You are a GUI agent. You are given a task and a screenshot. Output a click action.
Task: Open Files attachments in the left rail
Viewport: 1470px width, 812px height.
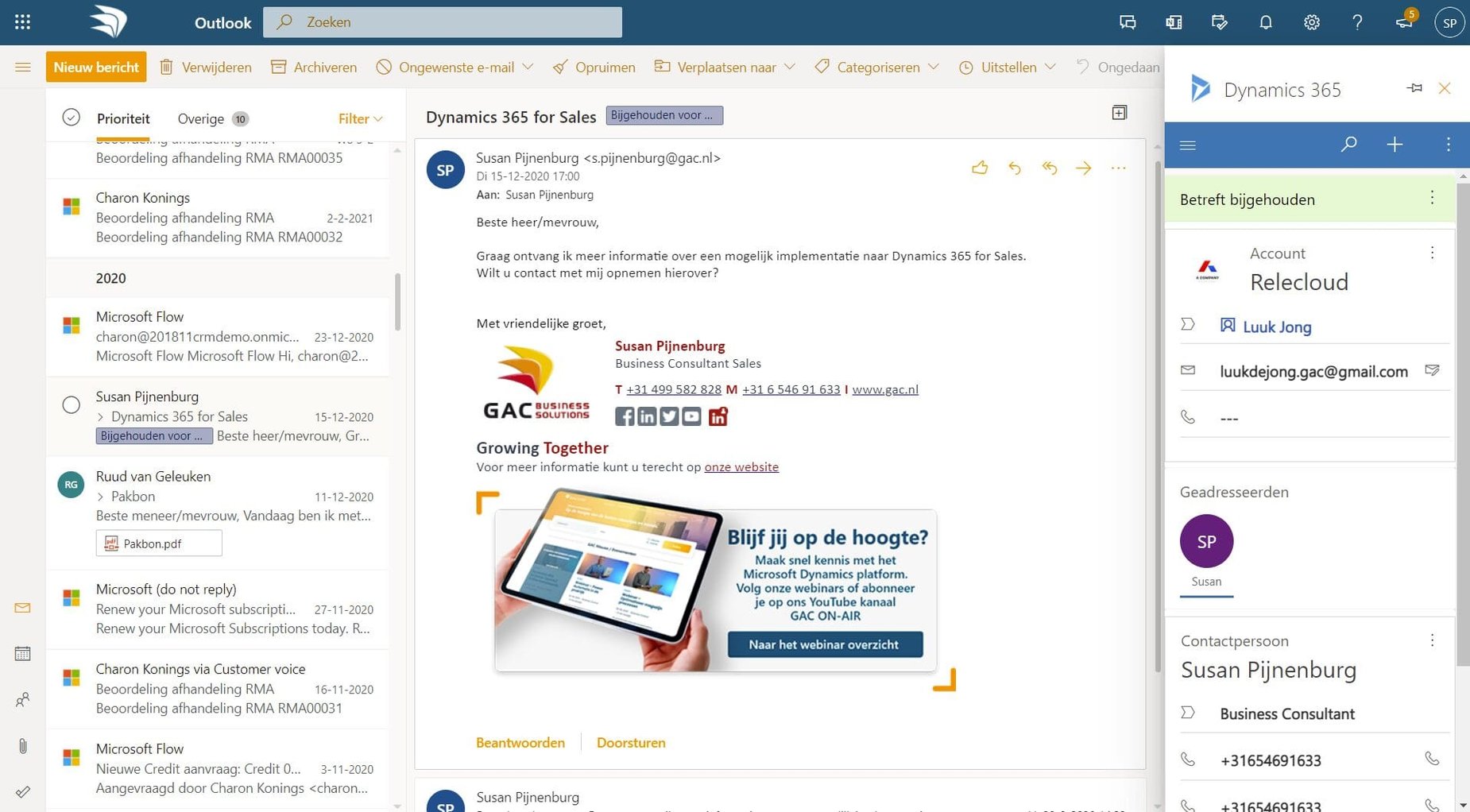(23, 745)
